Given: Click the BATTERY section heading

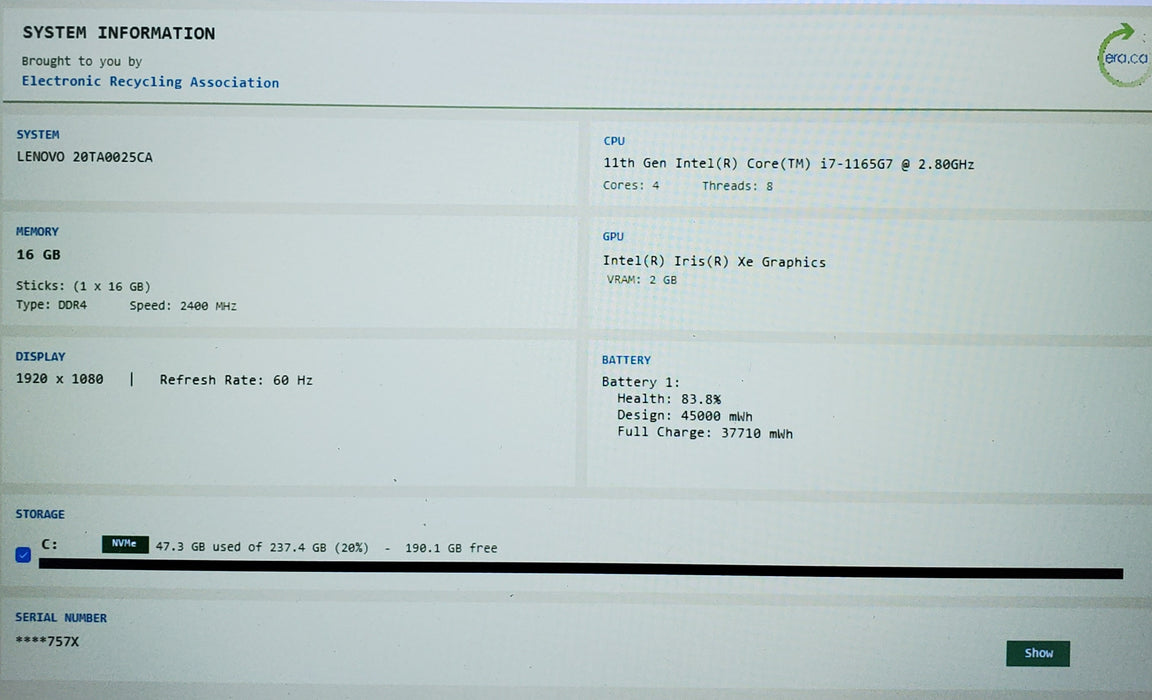Looking at the screenshot, I should pyautogui.click(x=626, y=360).
